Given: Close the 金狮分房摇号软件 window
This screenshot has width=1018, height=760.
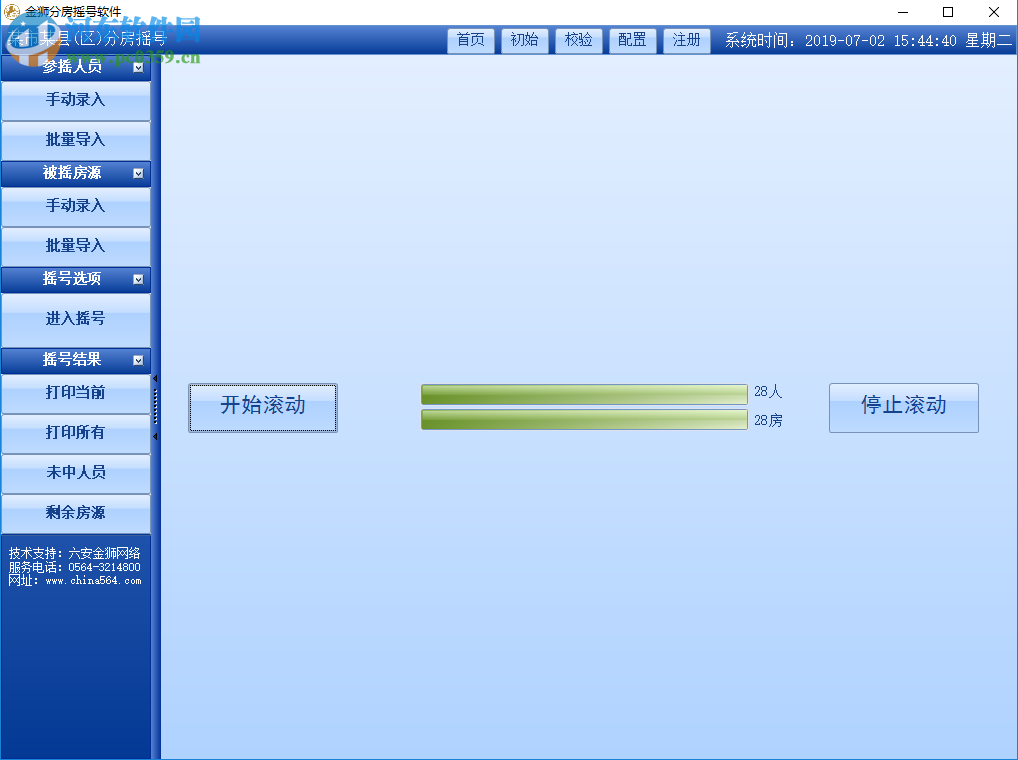Looking at the screenshot, I should click(994, 12).
